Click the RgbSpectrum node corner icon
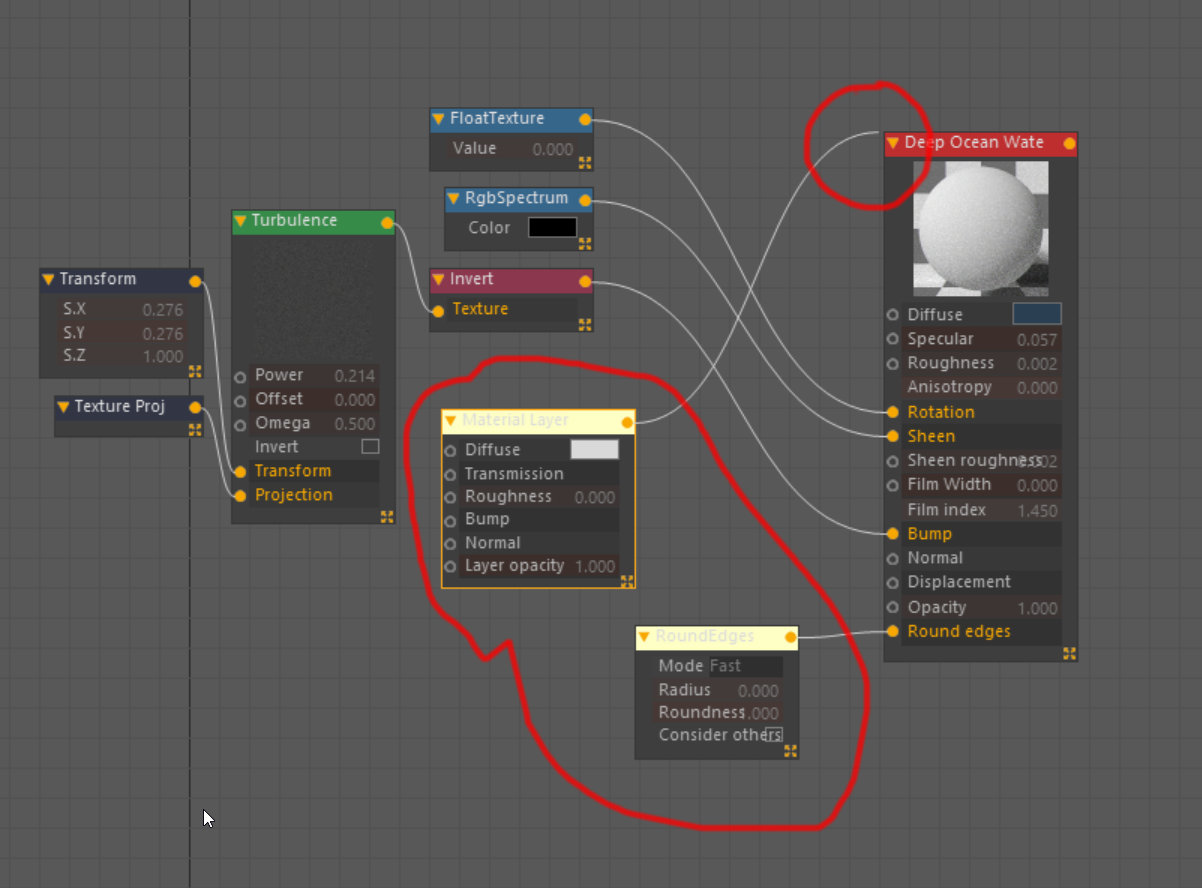1202x888 pixels. tap(585, 242)
